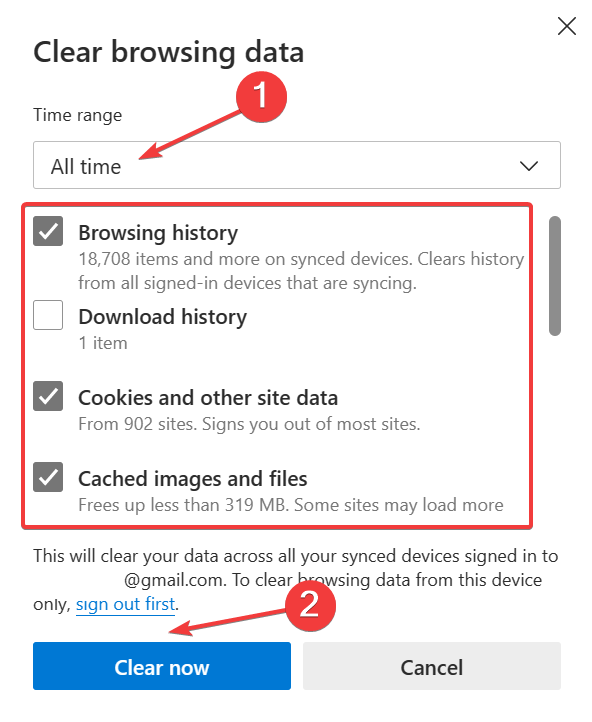
Task: Click the Cancel button
Action: click(x=432, y=666)
